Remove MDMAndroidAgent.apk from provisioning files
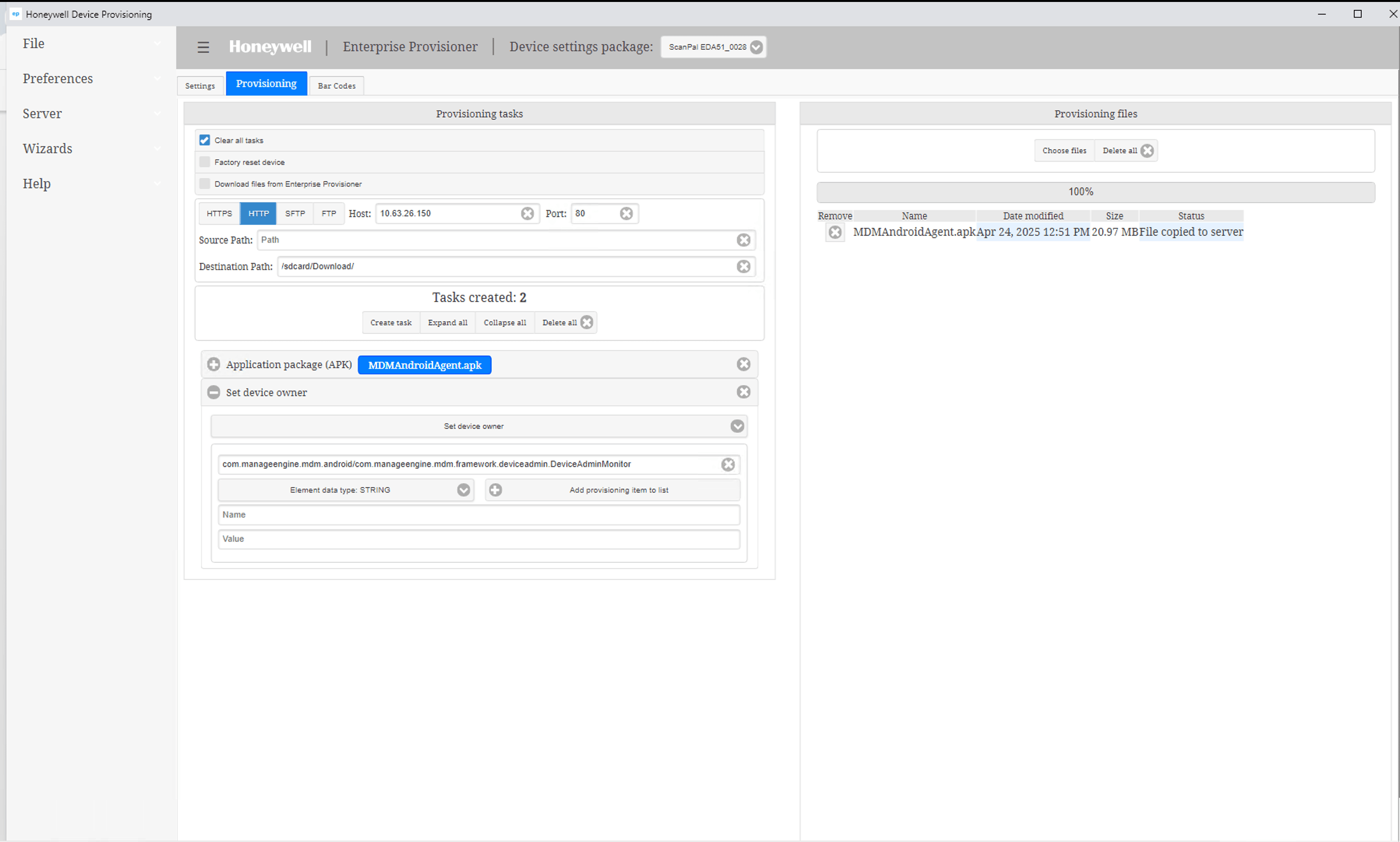Image resolution: width=1400 pixels, height=842 pixels. pos(835,232)
